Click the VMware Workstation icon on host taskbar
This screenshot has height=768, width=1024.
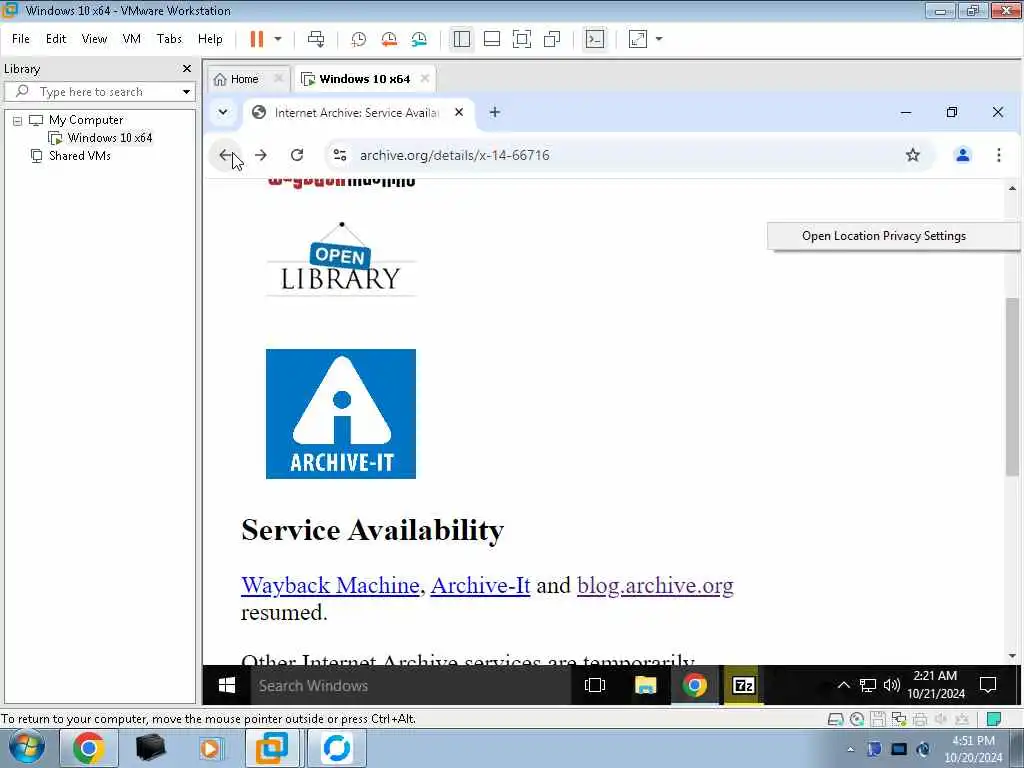pyautogui.click(x=272, y=748)
